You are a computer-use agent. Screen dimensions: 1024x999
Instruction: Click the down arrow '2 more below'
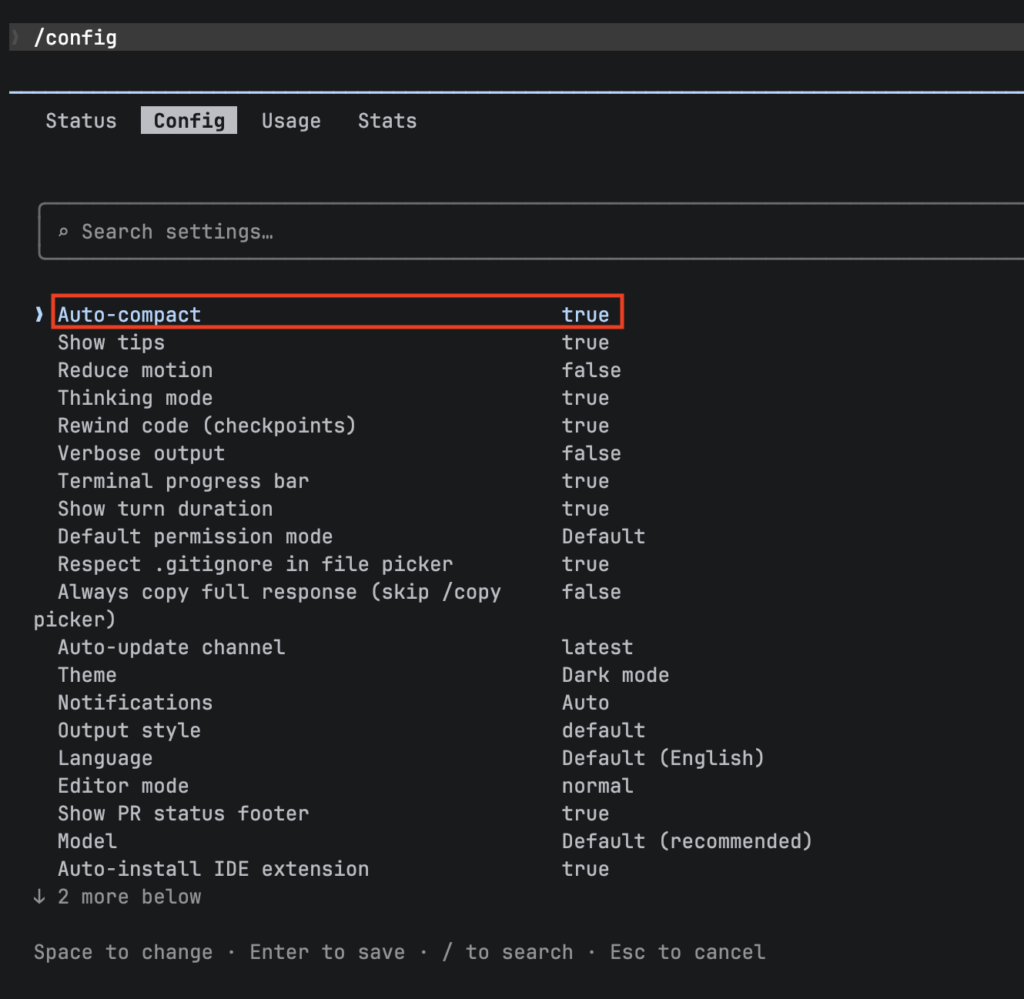(x=40, y=896)
